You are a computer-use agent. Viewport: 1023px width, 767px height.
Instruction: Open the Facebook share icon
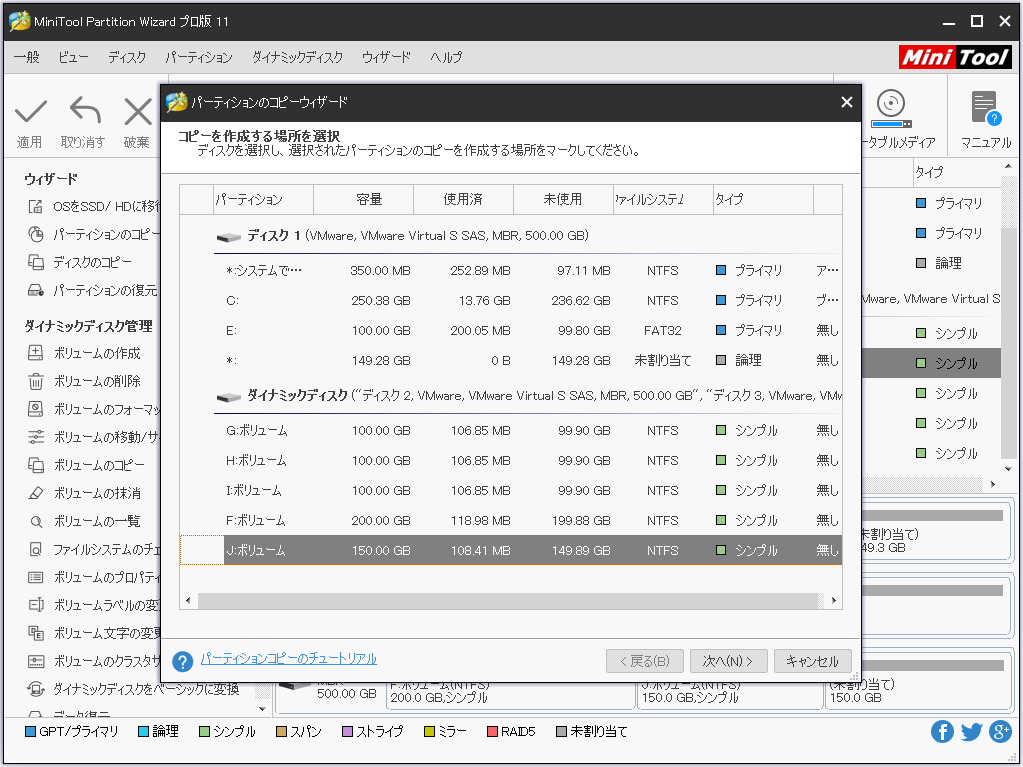pyautogui.click(x=941, y=732)
